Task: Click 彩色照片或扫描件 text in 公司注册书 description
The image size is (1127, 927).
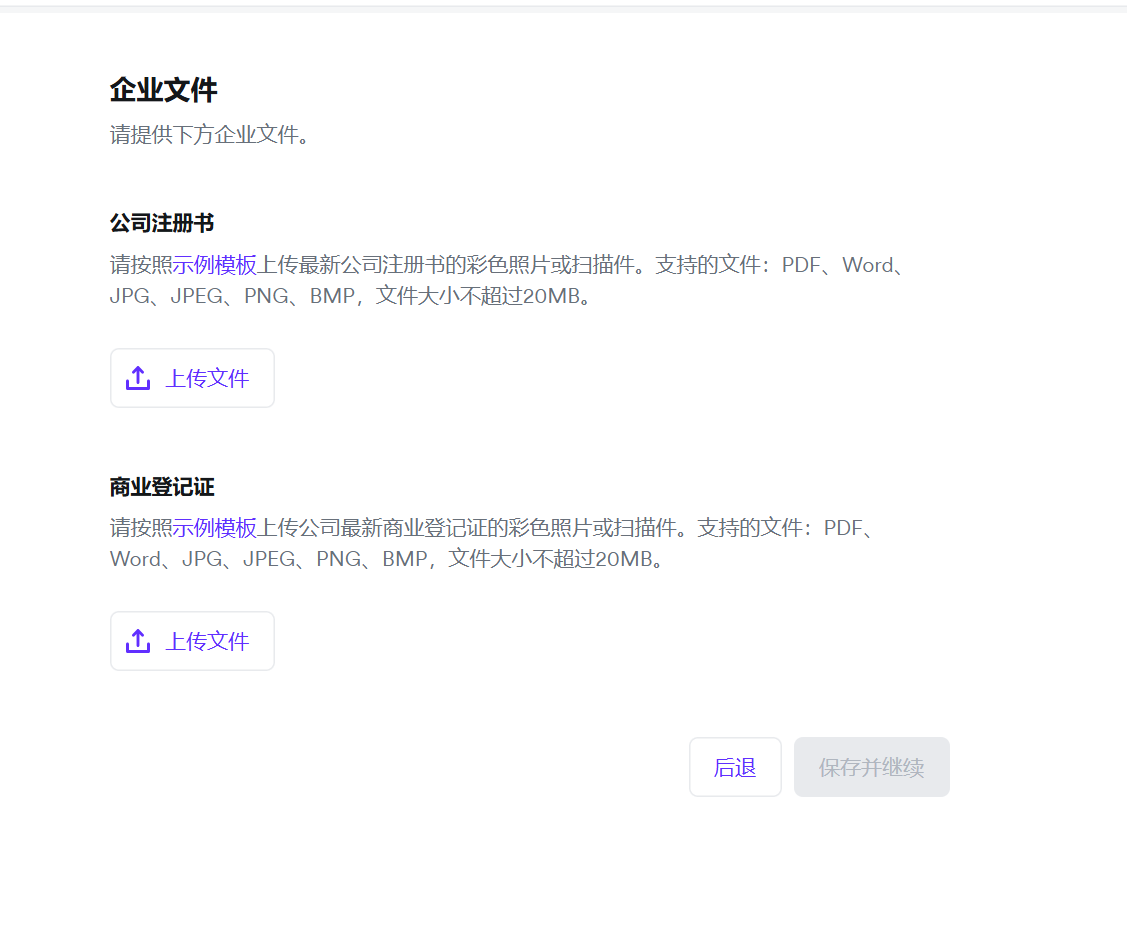Action: tap(551, 265)
